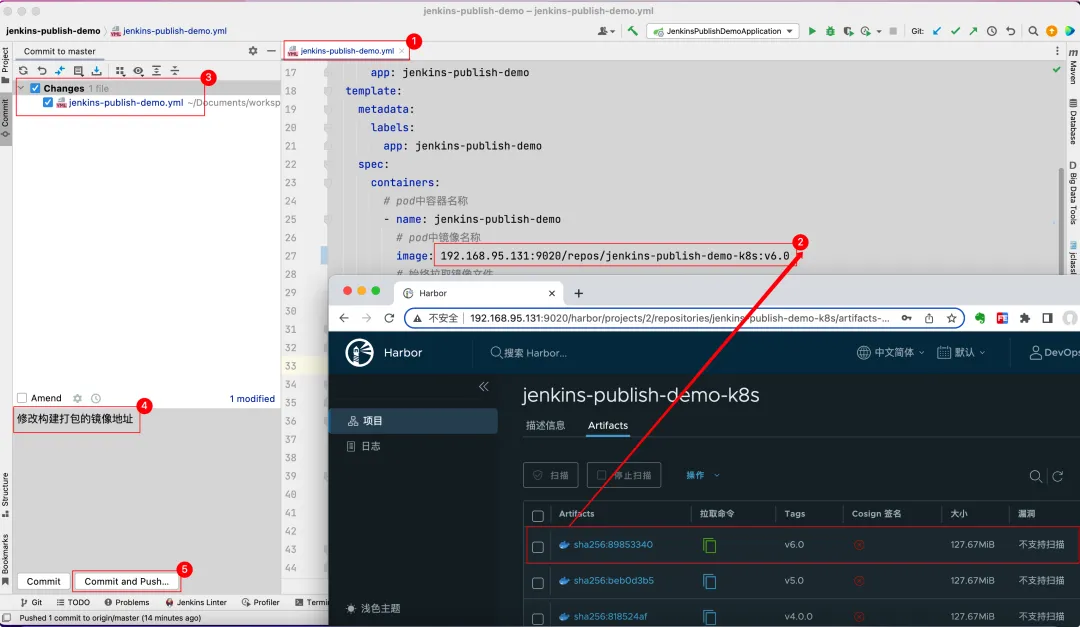This screenshot has width=1080, height=627.
Task: Switch Harbor to light theme (浅色主题)
Action: click(x=373, y=608)
